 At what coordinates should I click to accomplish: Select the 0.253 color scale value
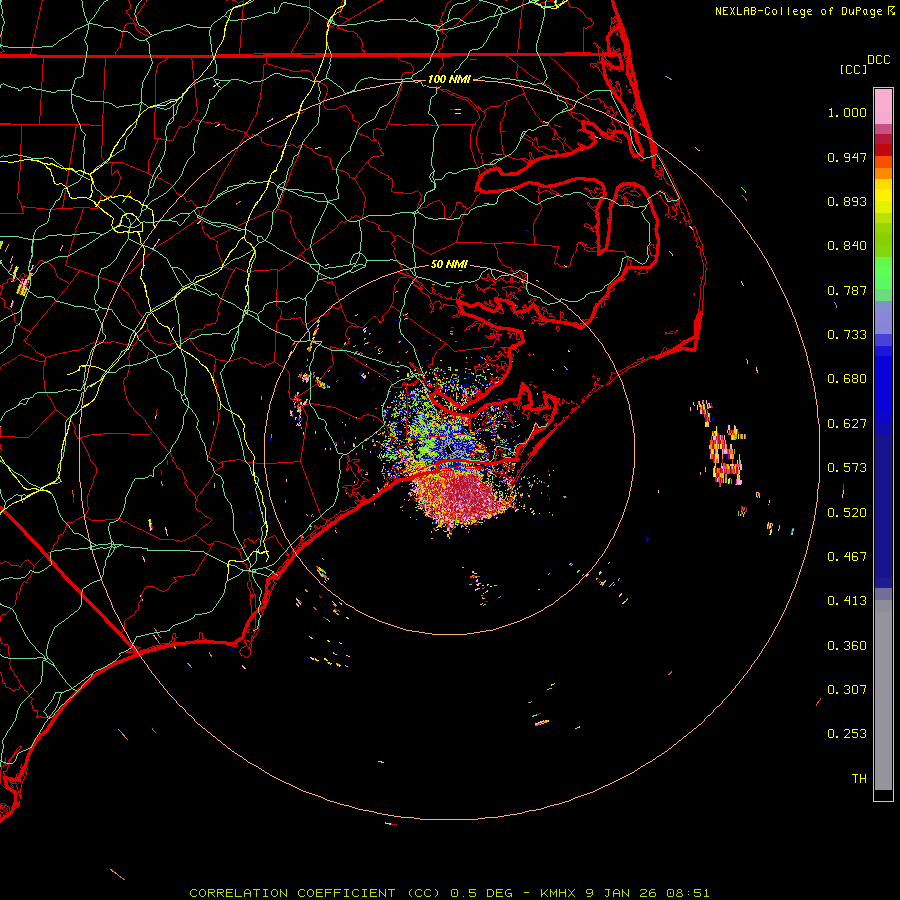pos(847,734)
